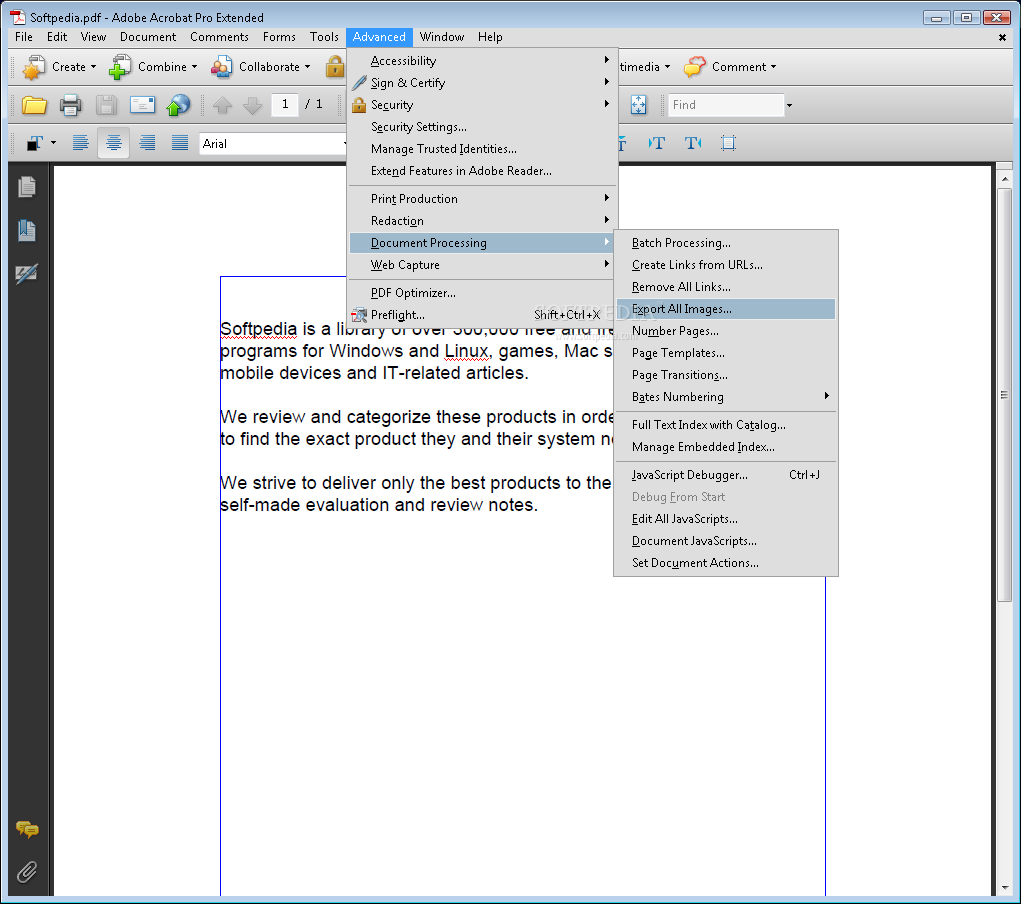
Task: Choose Remove All Links option
Action: click(725, 287)
